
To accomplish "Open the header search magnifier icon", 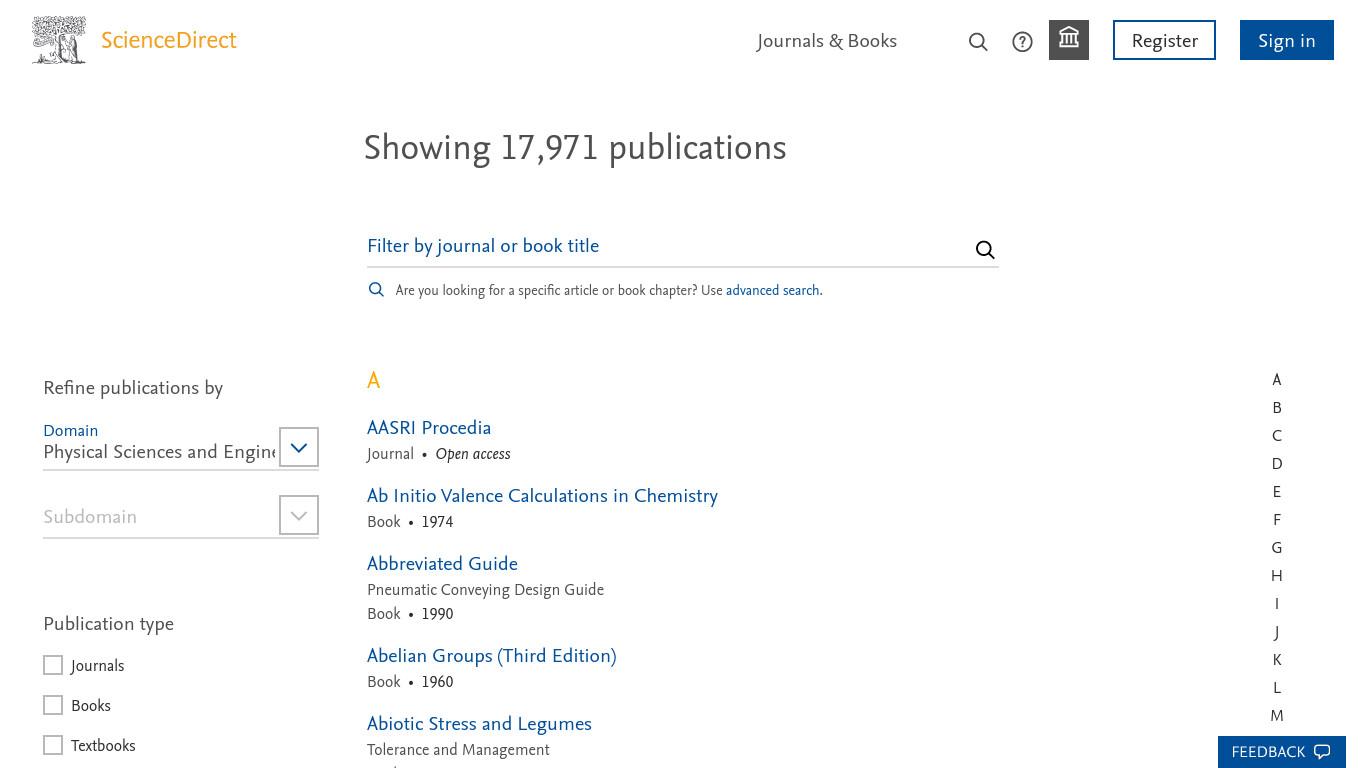I will pos(978,42).
